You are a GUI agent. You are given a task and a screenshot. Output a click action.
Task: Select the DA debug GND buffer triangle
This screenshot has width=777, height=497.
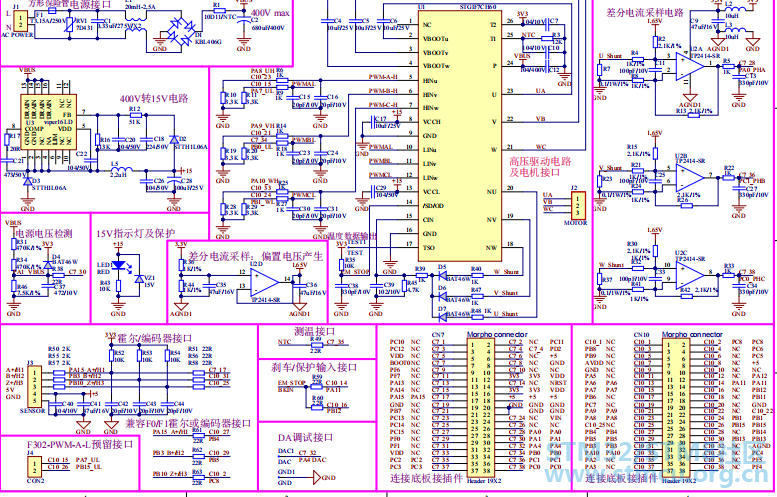(x=317, y=478)
